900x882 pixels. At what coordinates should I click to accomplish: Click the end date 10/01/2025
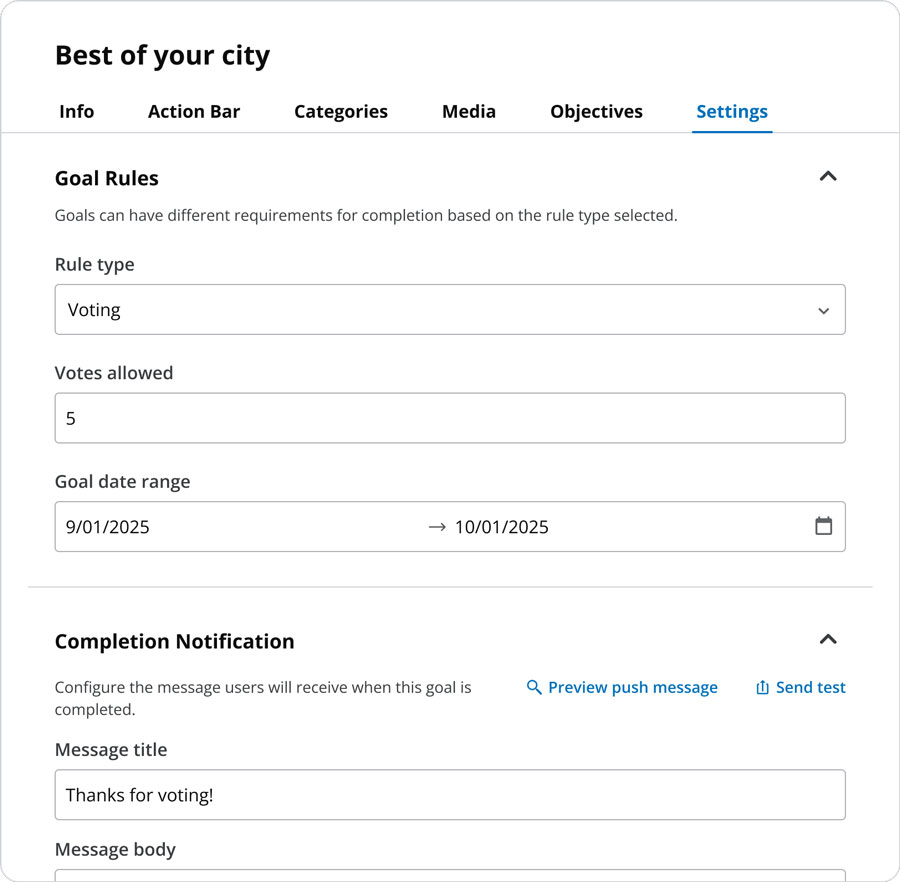click(x=502, y=527)
